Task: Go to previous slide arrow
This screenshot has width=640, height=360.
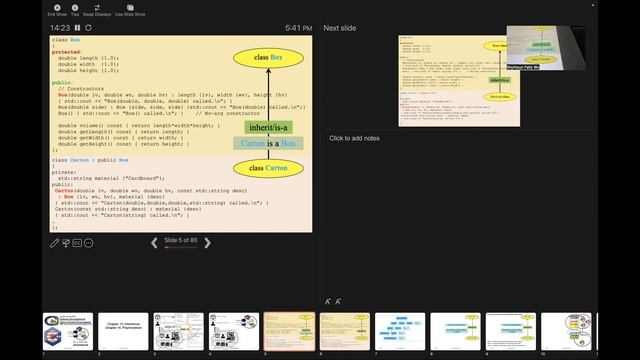Action: pos(154,243)
